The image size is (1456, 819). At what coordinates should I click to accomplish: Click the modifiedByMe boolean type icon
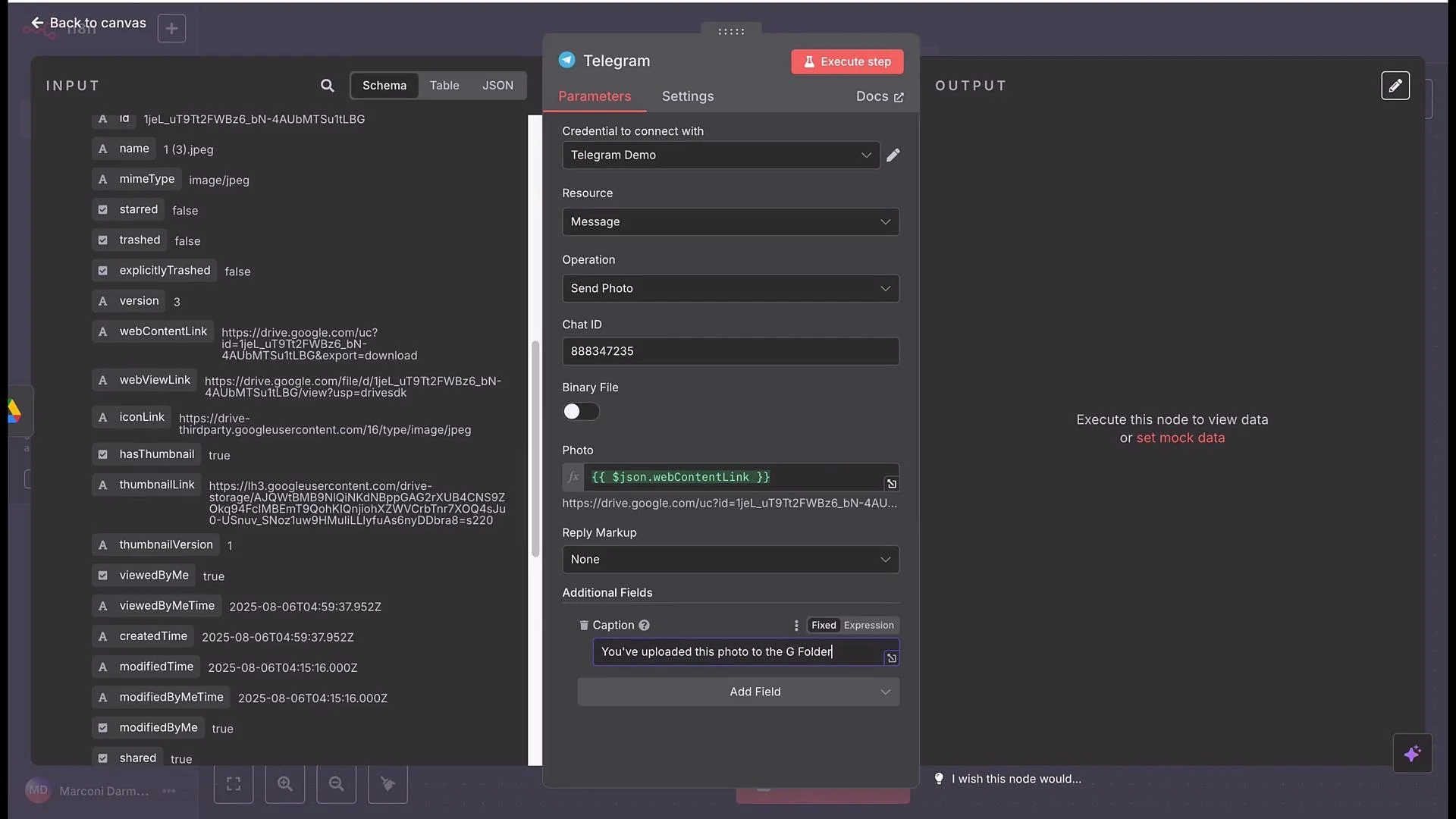[x=103, y=727]
